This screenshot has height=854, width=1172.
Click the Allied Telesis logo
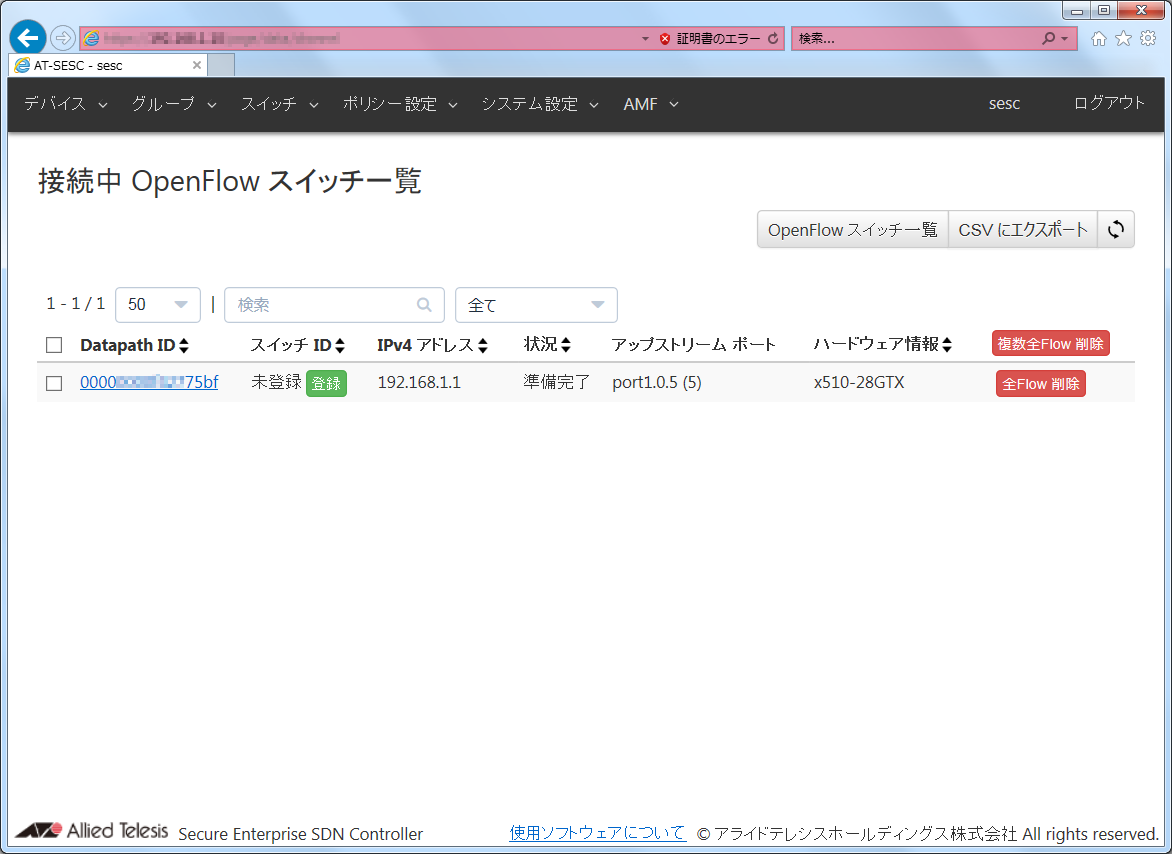tap(91, 831)
